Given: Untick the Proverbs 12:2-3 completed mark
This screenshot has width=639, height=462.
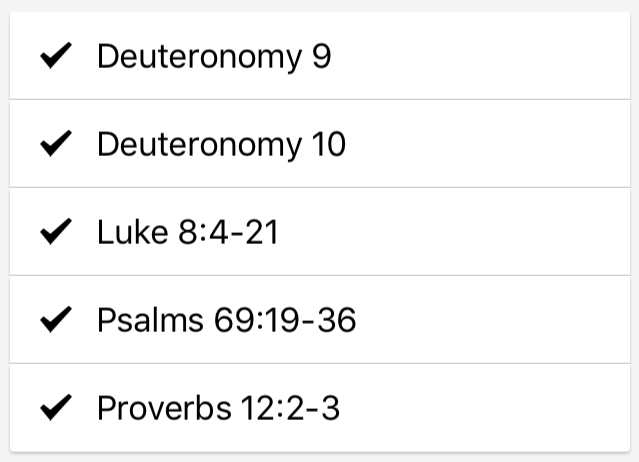Looking at the screenshot, I should coord(55,408).
